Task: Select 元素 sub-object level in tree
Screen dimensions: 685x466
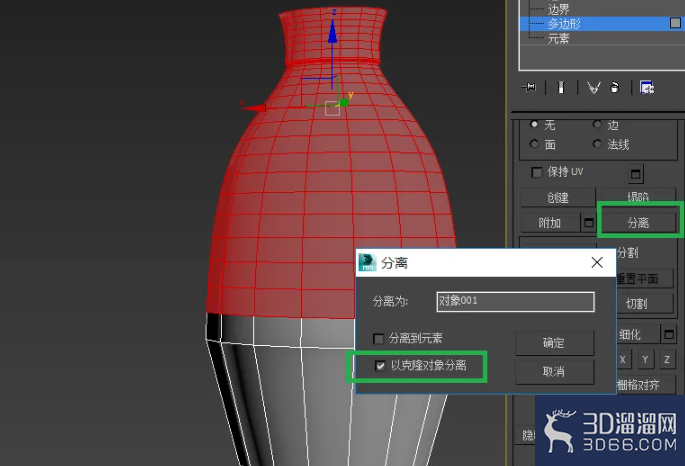Action: [558, 38]
